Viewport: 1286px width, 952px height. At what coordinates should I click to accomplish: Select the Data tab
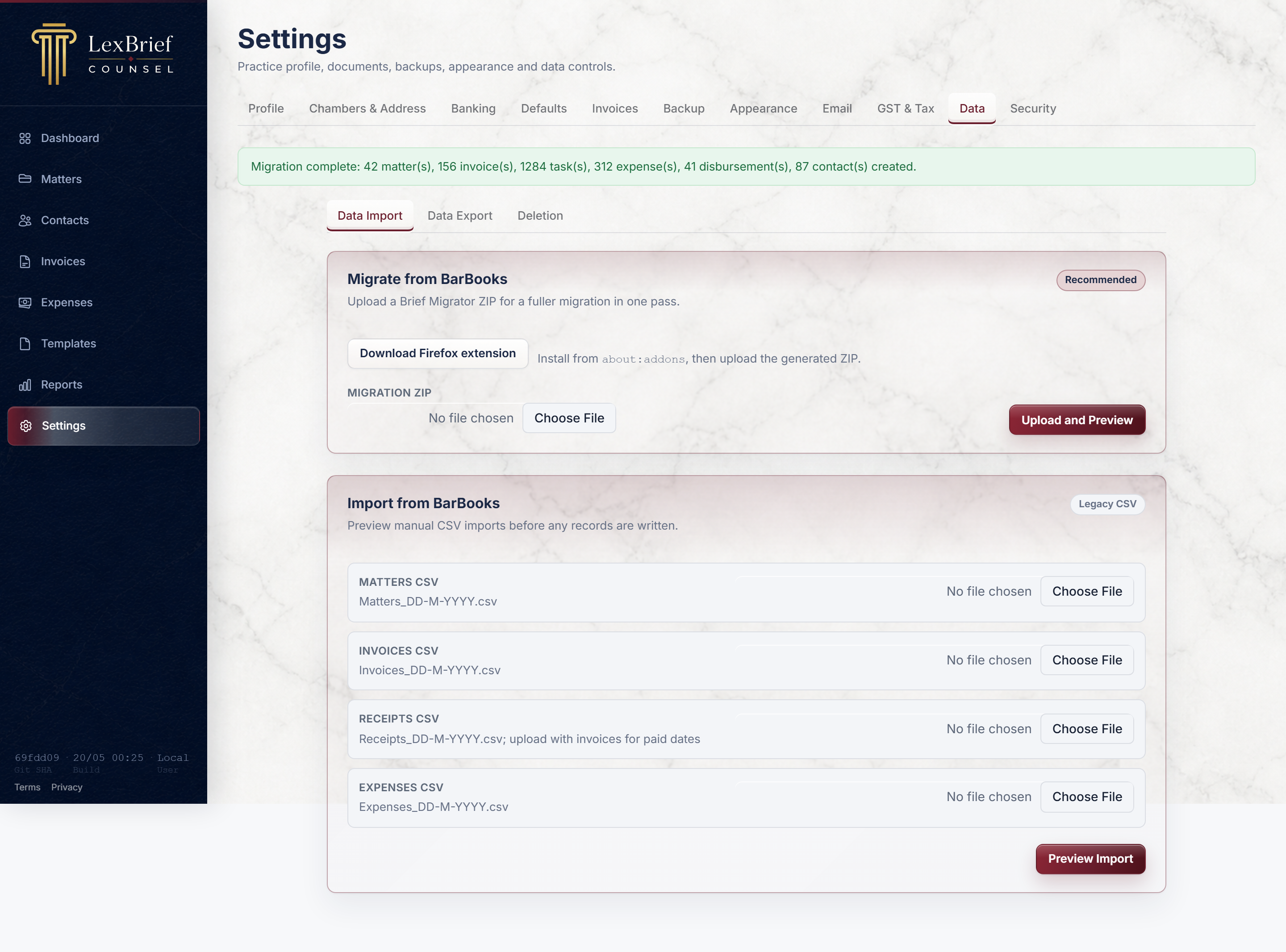point(972,109)
